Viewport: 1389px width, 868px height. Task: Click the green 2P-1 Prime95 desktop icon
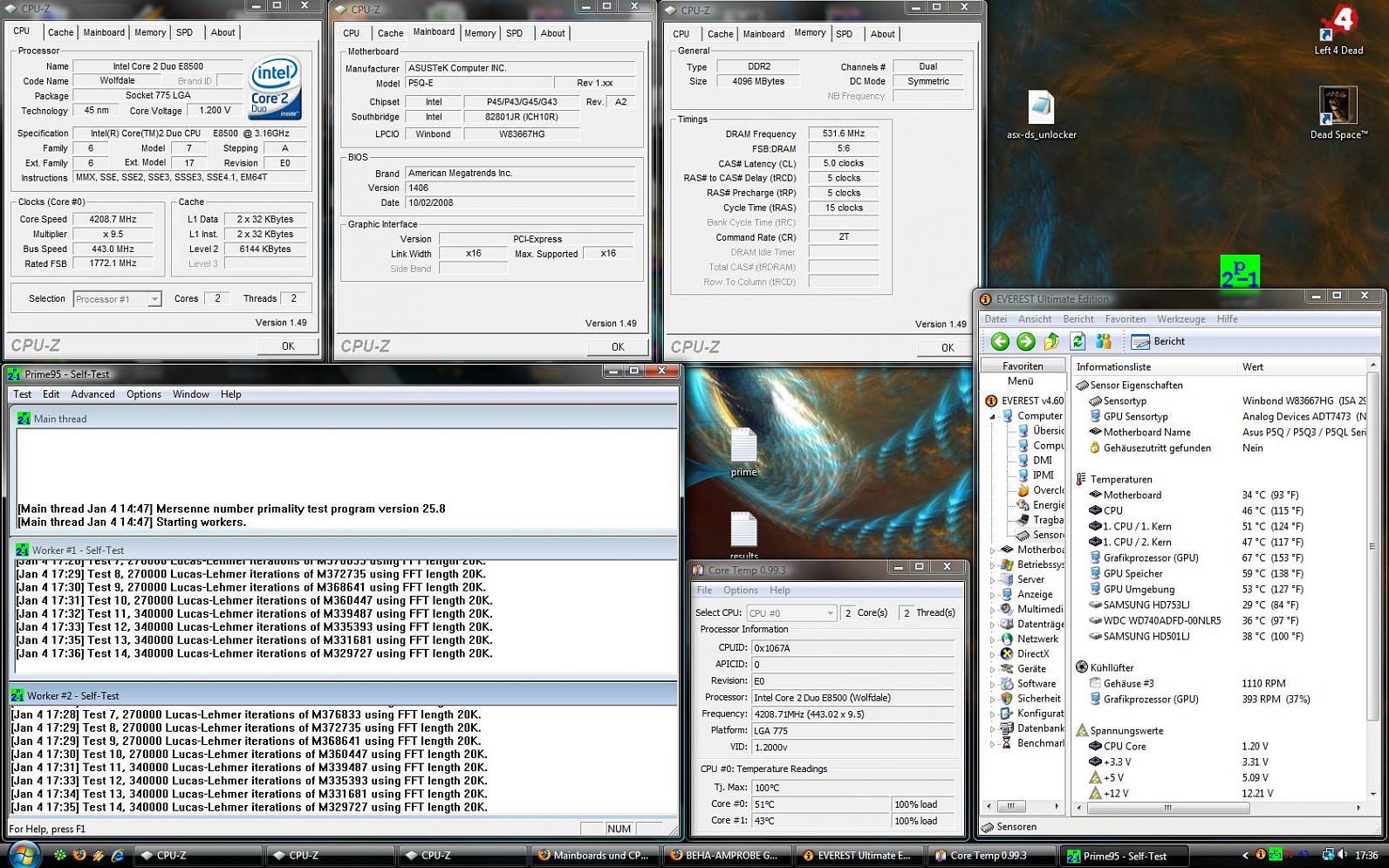(x=1240, y=272)
